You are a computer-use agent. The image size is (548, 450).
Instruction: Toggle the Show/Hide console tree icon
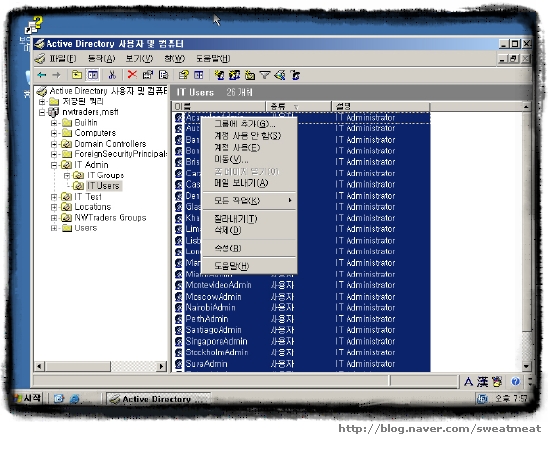(93, 75)
